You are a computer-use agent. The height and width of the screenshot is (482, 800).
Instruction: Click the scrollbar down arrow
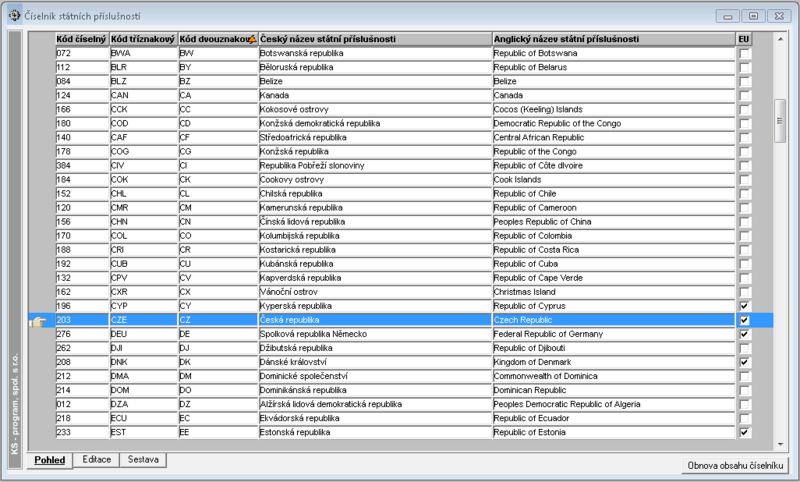tap(780, 444)
